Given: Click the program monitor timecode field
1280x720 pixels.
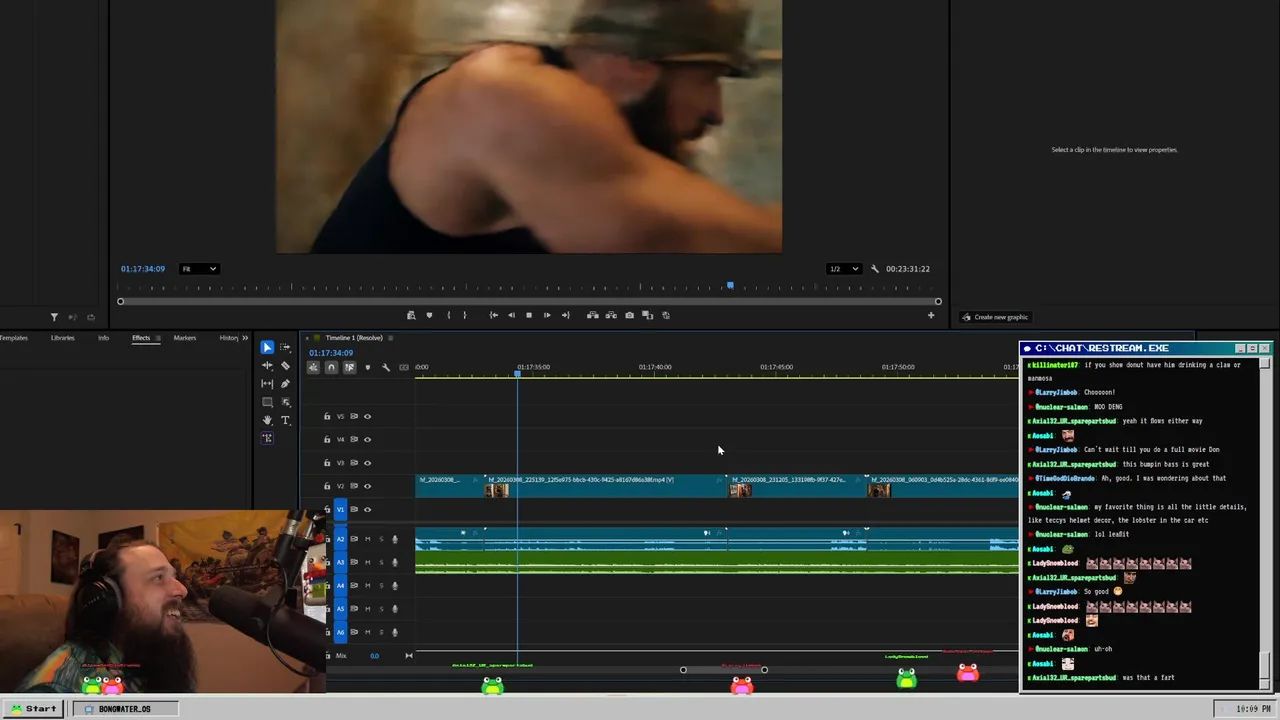Looking at the screenshot, I should tap(143, 269).
